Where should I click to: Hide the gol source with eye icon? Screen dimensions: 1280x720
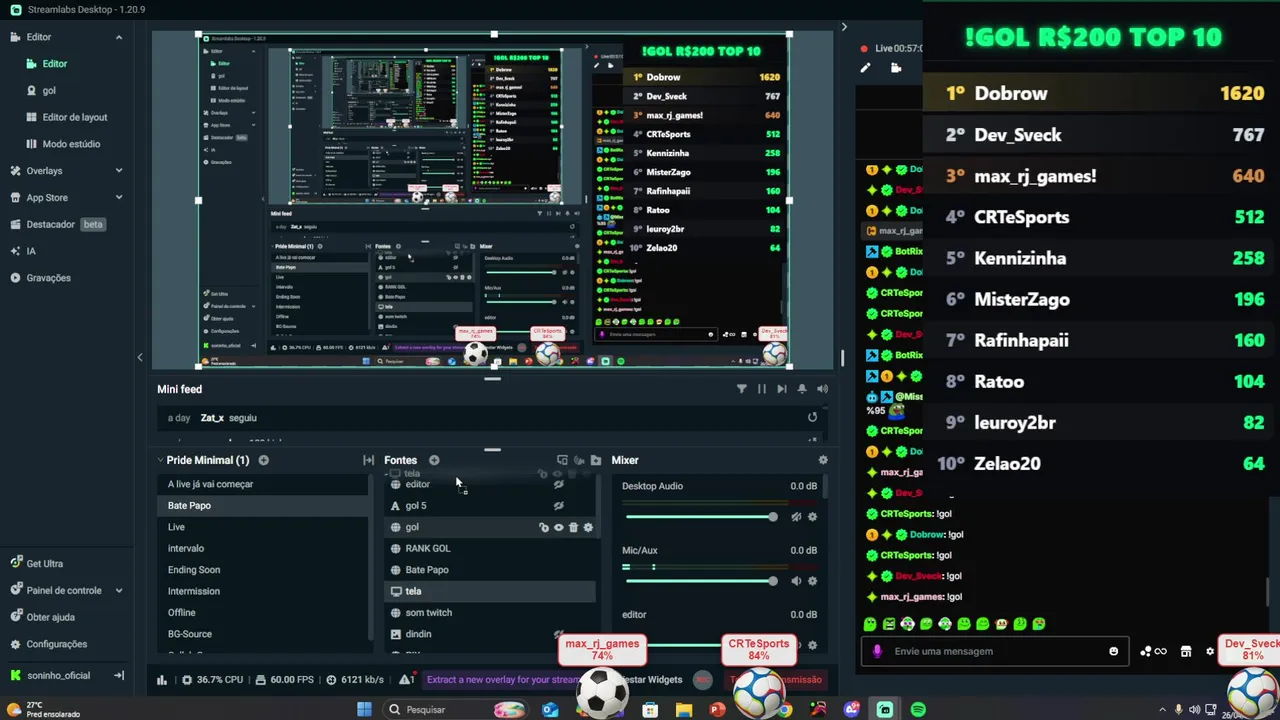[559, 527]
